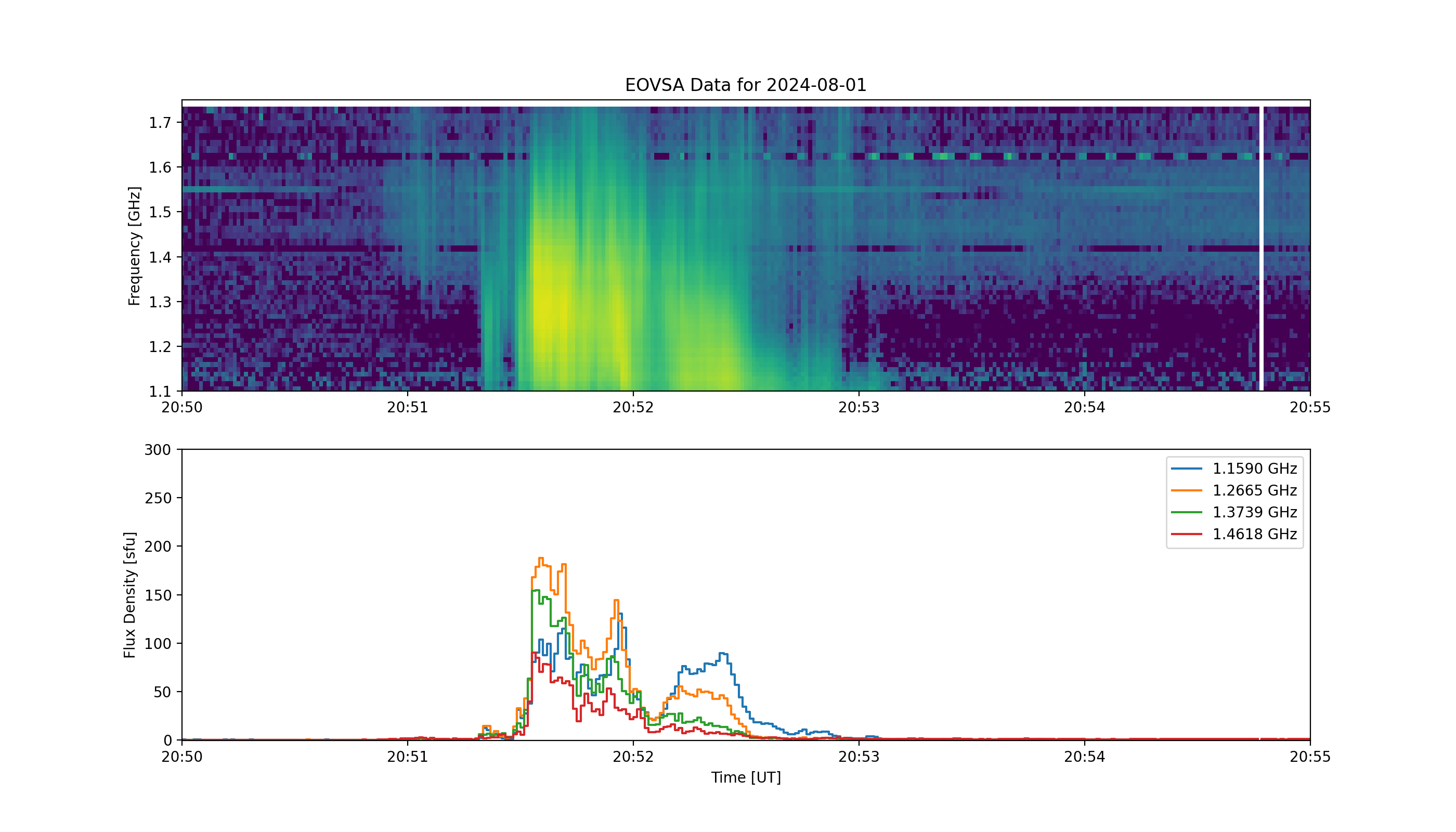Click the 1.5 tick on the frequency axis
The image size is (1456, 832).
pyautogui.click(x=160, y=212)
